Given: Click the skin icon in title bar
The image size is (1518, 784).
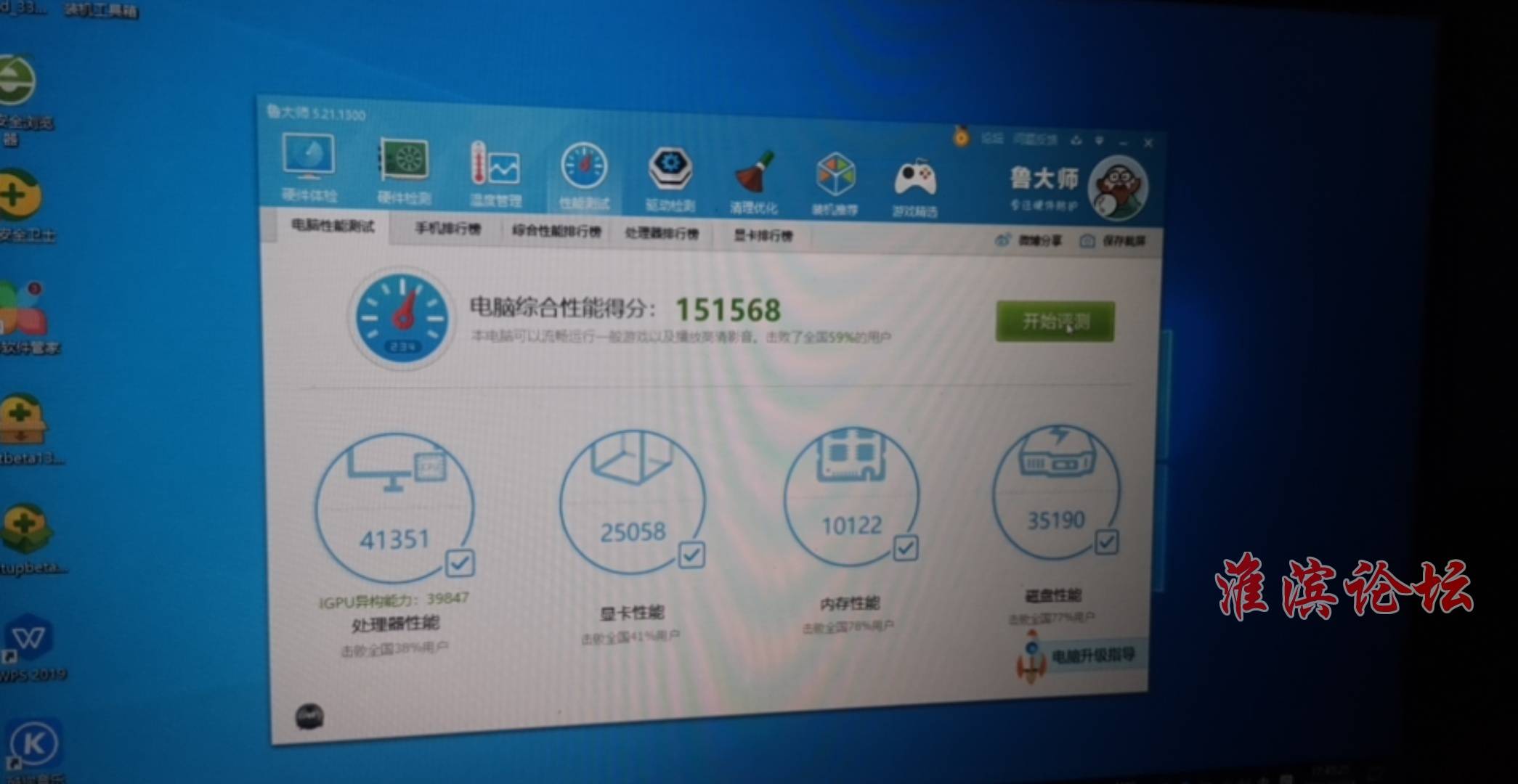Looking at the screenshot, I should click(x=1076, y=140).
